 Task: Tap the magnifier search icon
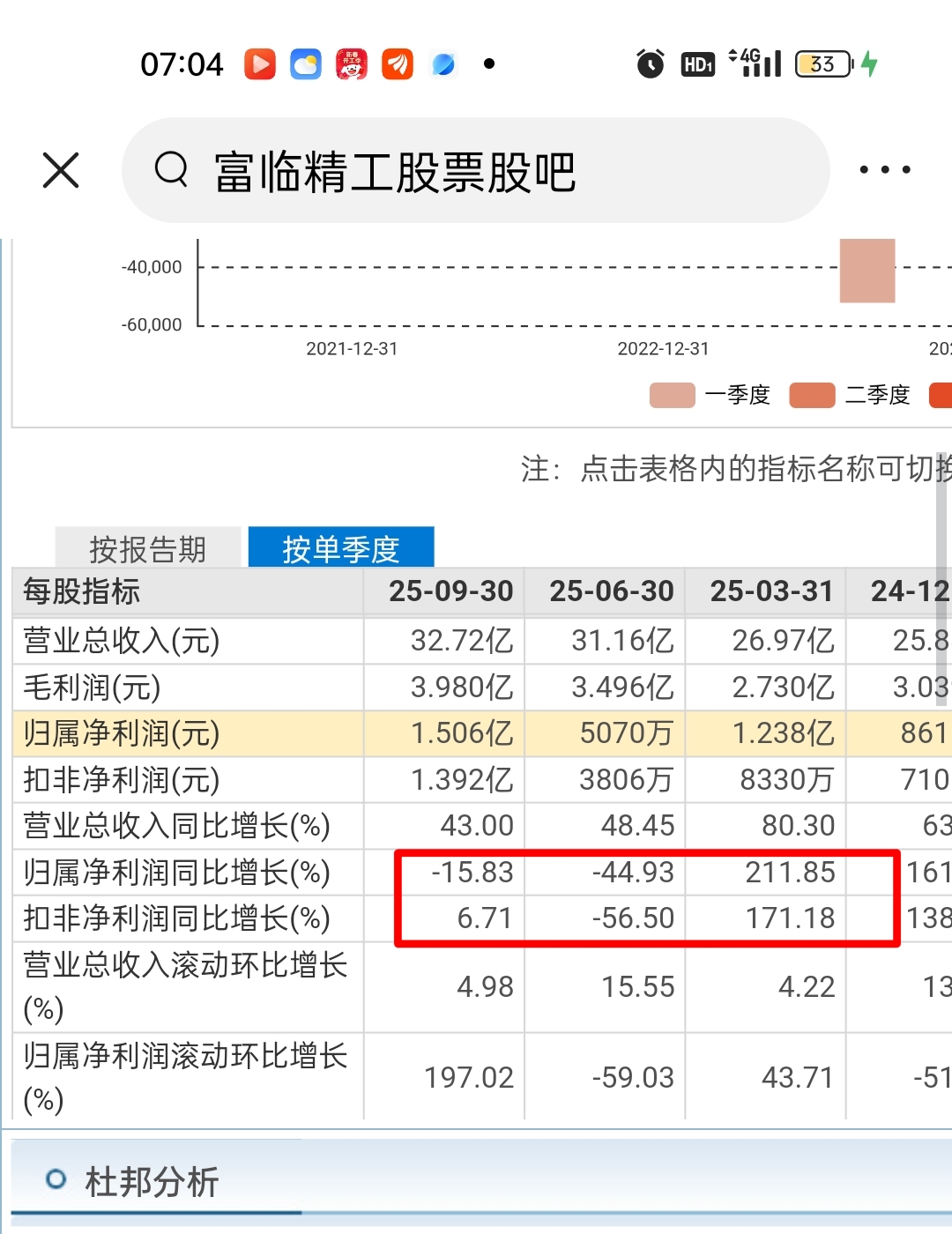(171, 168)
